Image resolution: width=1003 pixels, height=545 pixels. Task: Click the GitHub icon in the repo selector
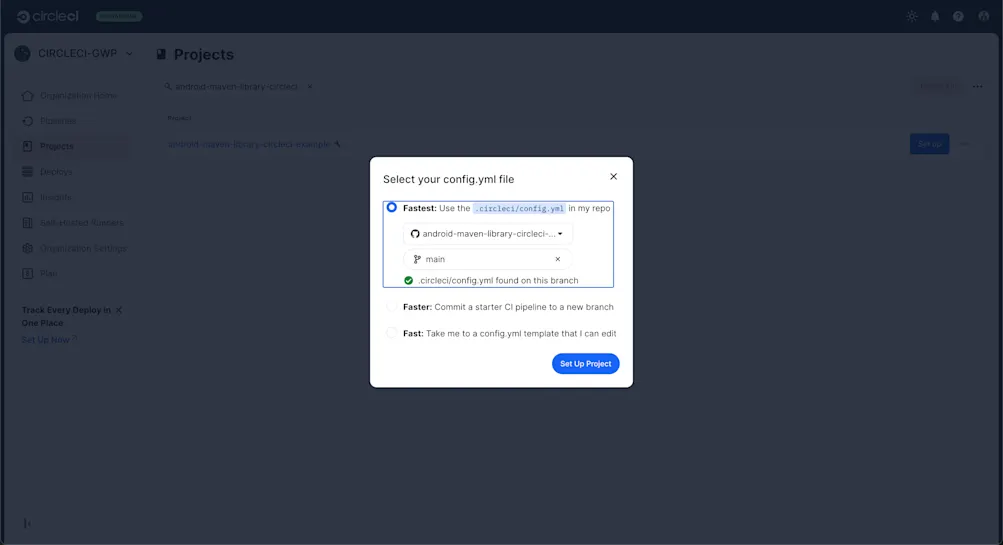415,234
